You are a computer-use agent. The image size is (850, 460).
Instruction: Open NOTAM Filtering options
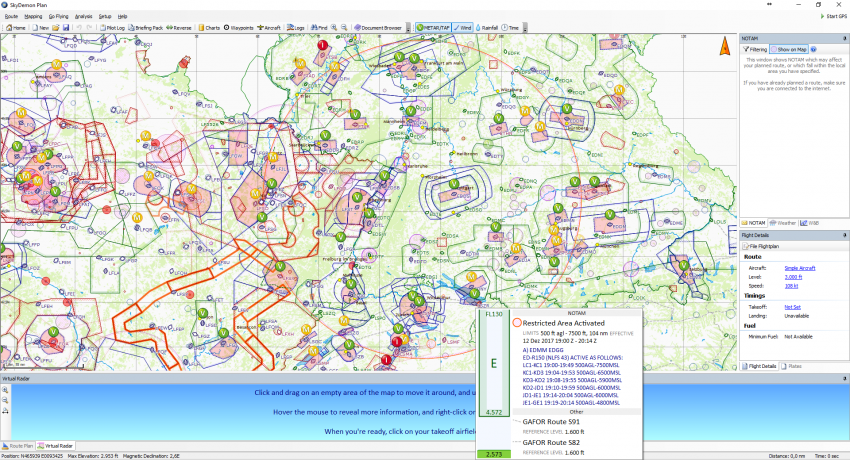(755, 49)
